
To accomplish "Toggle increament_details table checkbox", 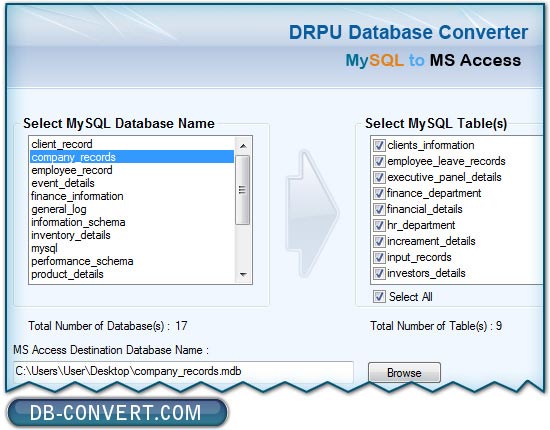I will coord(379,241).
